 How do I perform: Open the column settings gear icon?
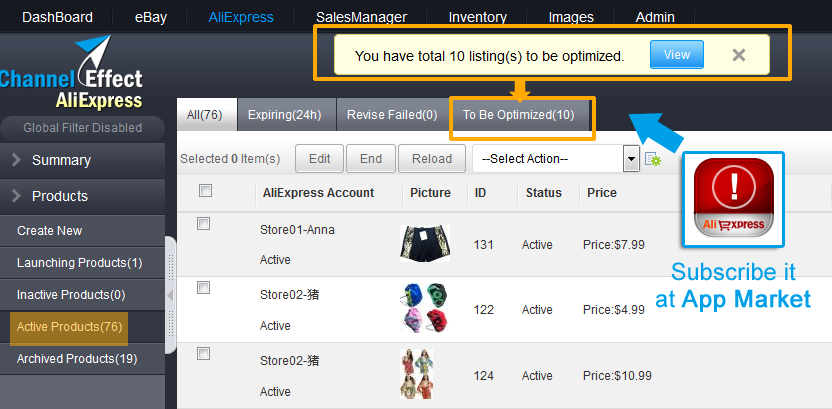653,159
